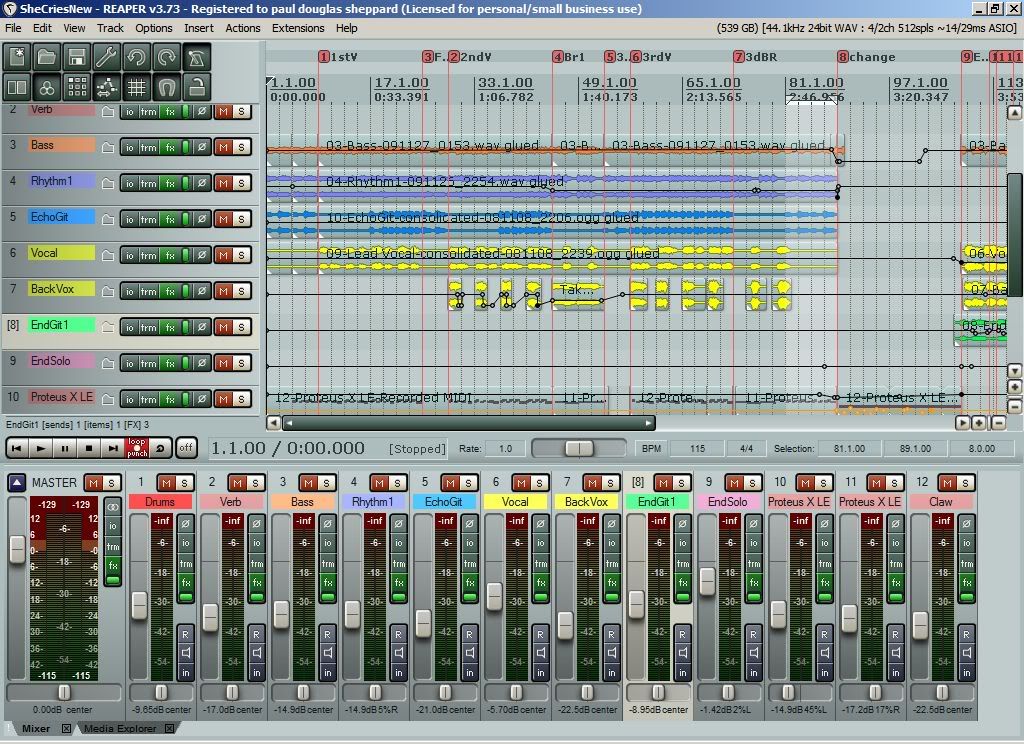Open the 4/4 time signature field

point(746,448)
